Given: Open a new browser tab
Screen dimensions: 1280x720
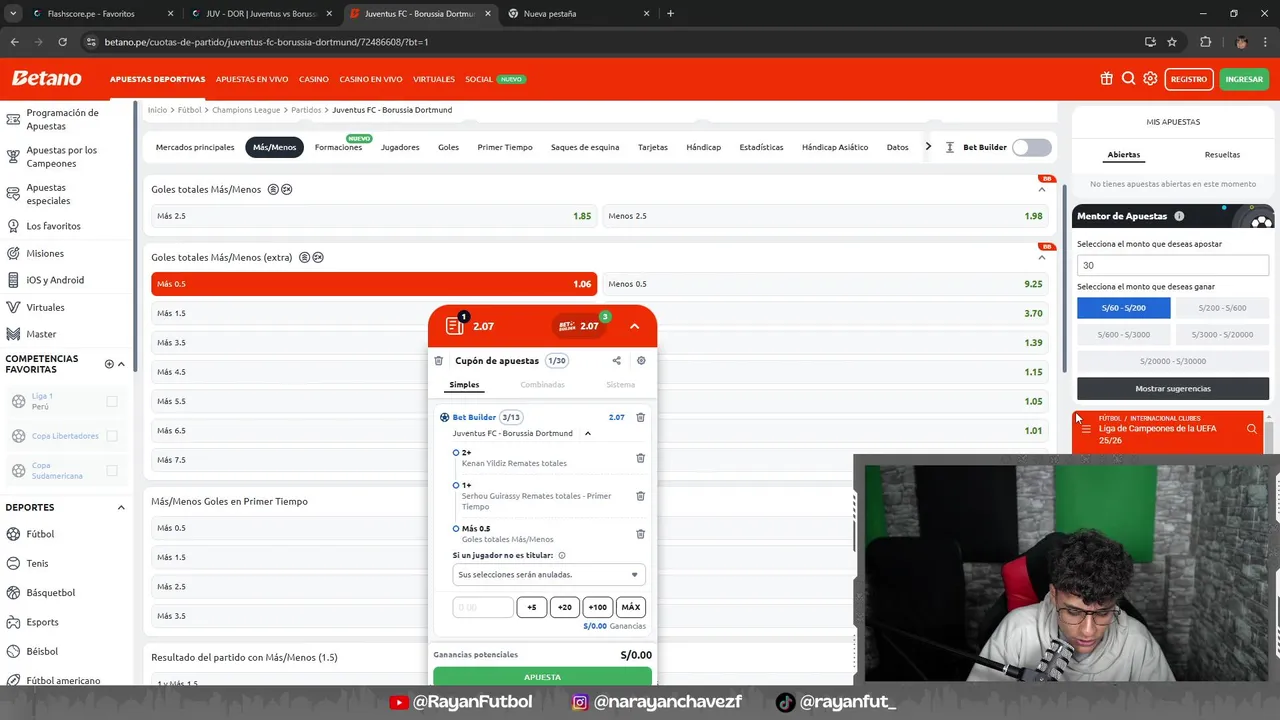Looking at the screenshot, I should click(670, 14).
